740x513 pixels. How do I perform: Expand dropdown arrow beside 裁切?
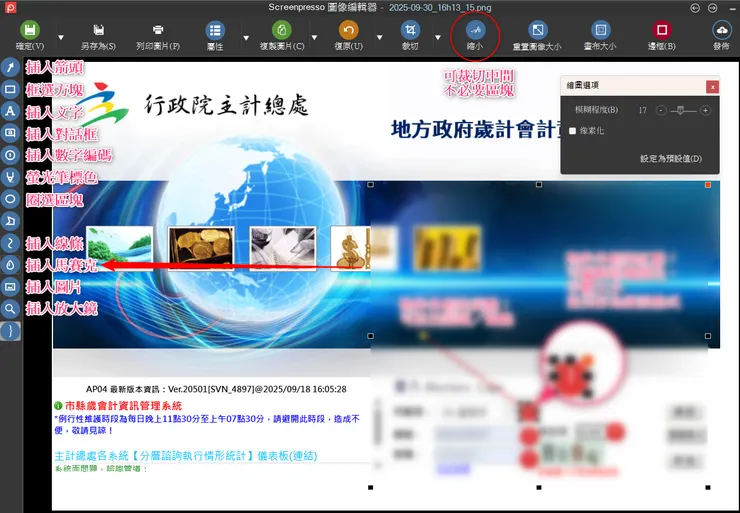point(438,37)
